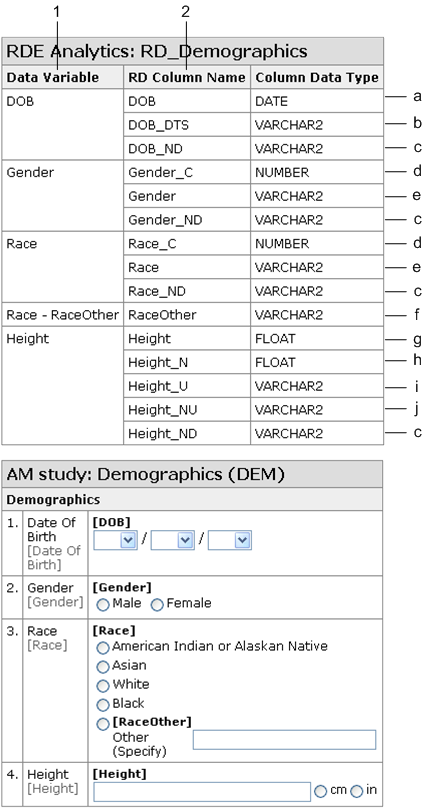Image resolution: width=422 pixels, height=808 pixels.
Task: Click the Date Of Birth question label
Action: click(x=52, y=529)
